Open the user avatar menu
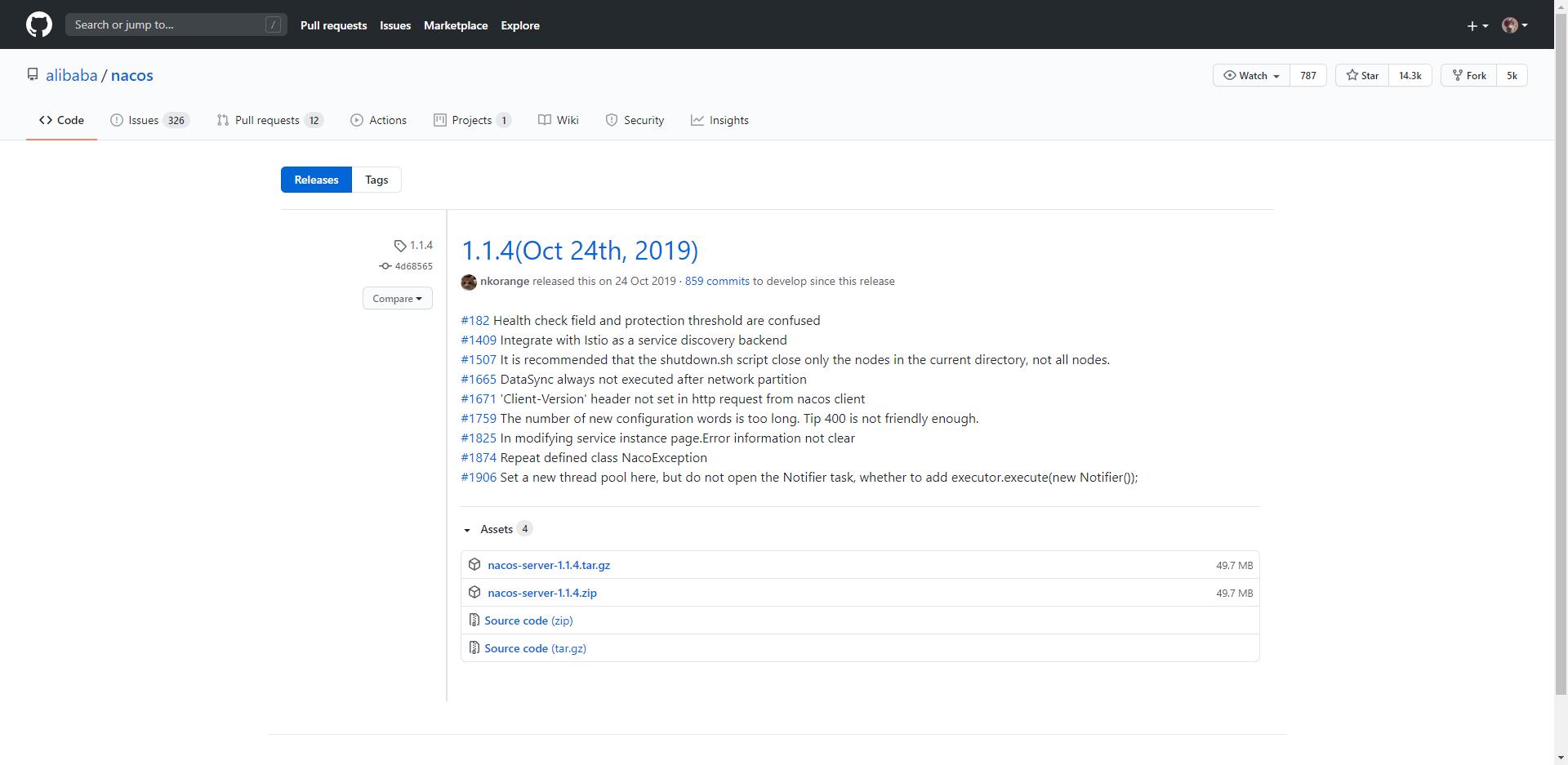 [x=1515, y=25]
